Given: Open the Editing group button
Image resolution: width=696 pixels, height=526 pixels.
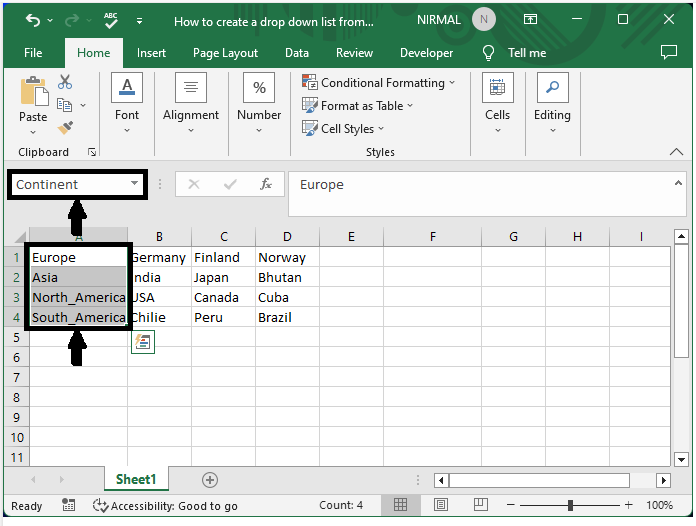Looking at the screenshot, I should click(553, 103).
